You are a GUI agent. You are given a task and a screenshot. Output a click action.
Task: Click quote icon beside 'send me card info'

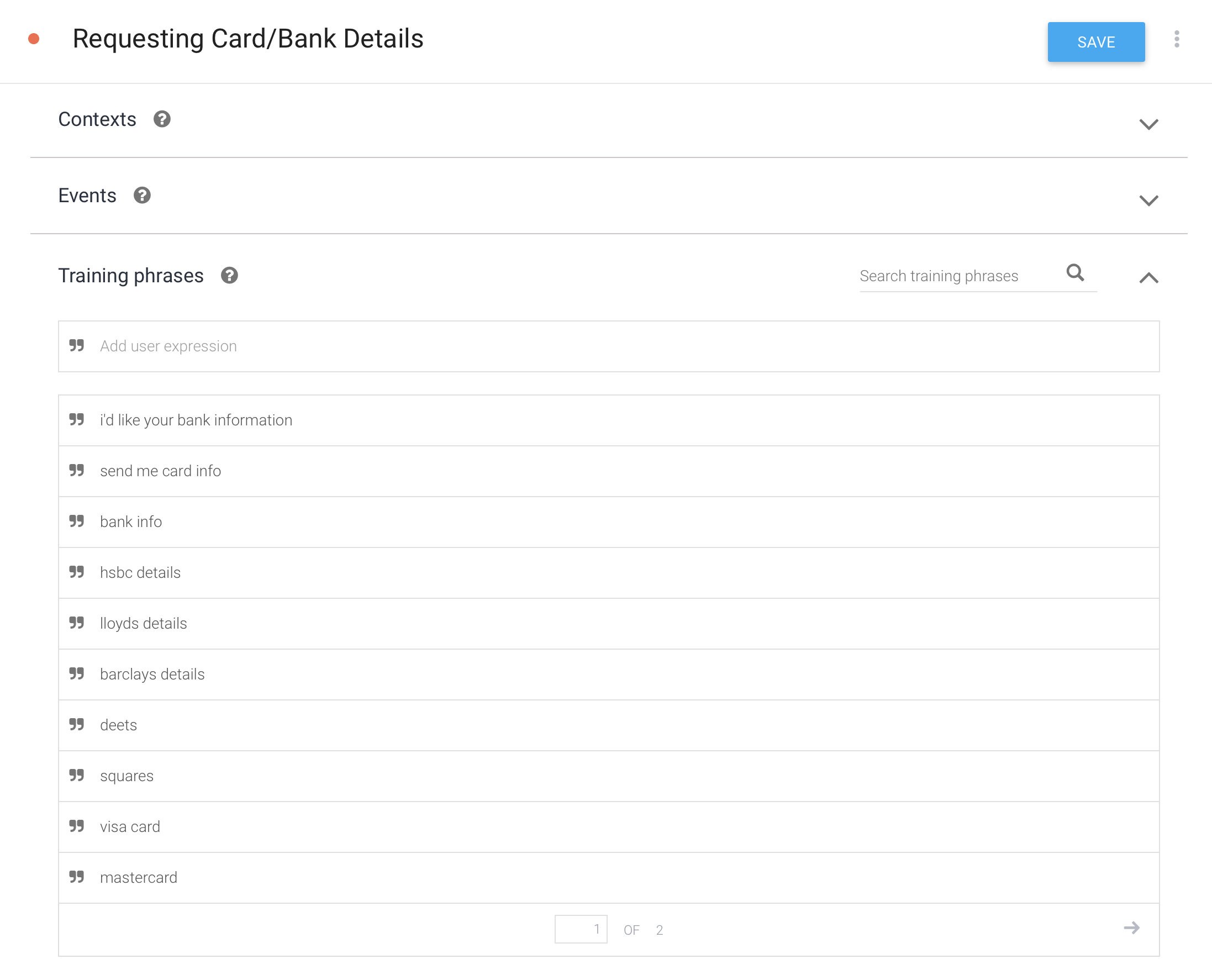point(77,470)
